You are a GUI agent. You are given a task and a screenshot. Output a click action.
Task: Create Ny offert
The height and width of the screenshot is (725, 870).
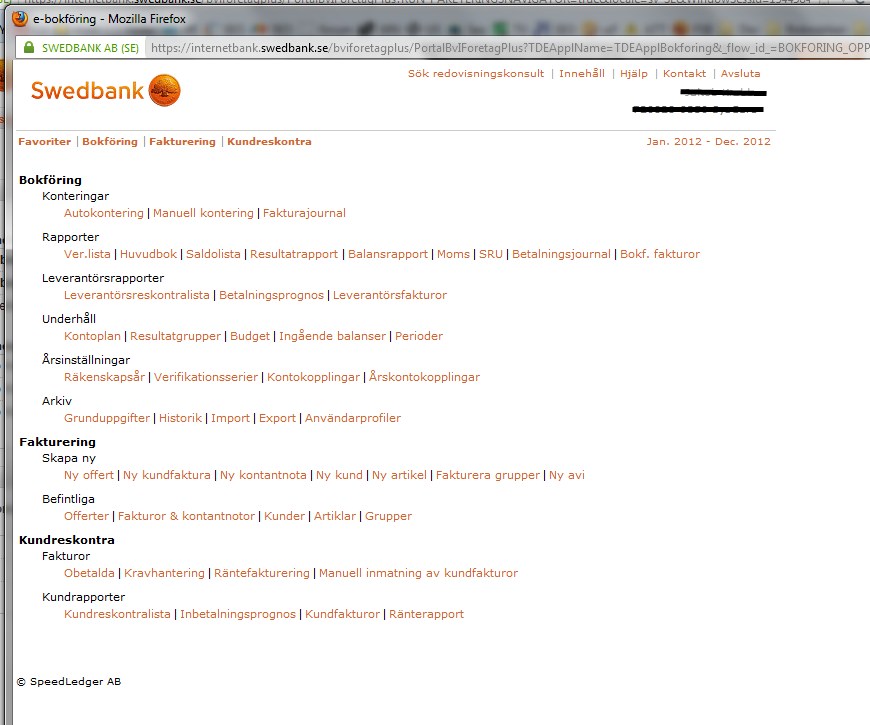[x=89, y=475]
